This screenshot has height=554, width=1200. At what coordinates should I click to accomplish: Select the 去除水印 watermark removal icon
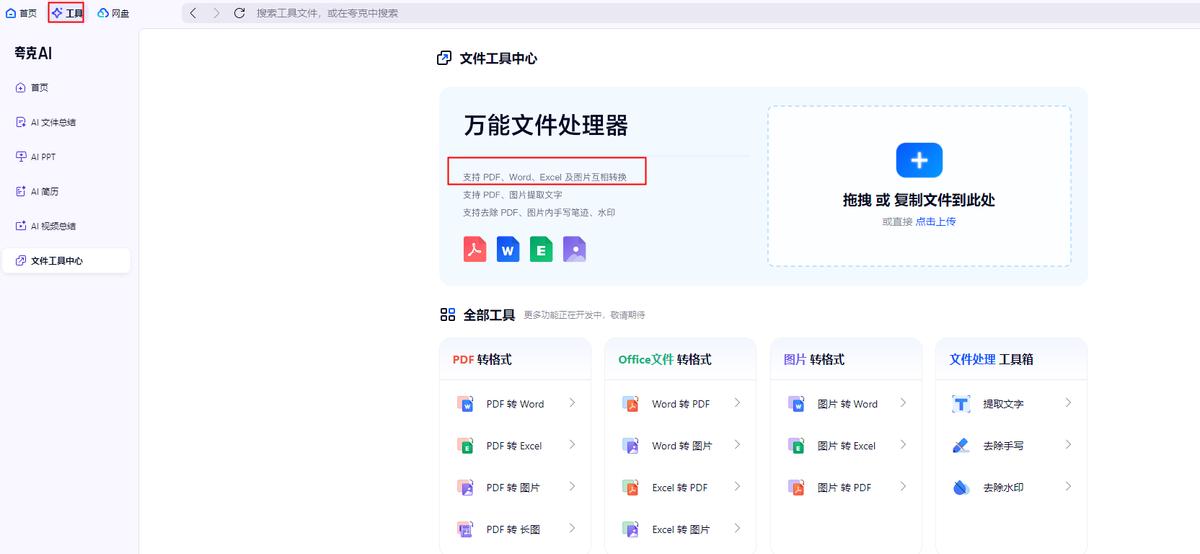point(961,487)
